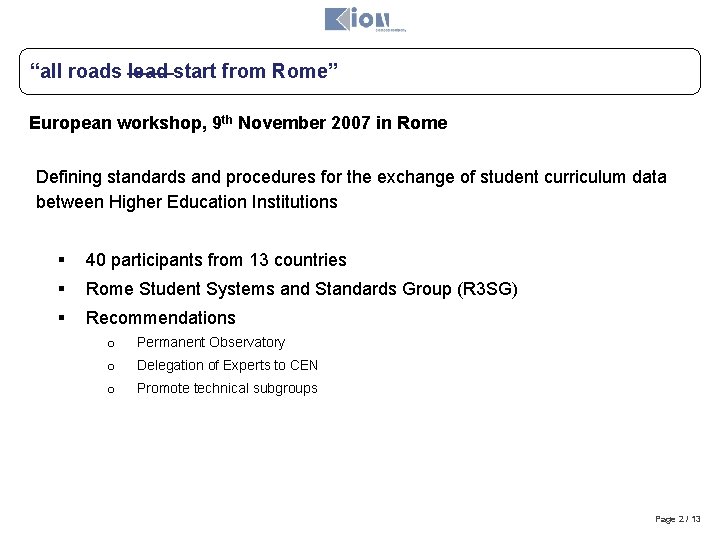Click the round bullet beside "Delegation of Experts"
Image resolution: width=720 pixels, height=540 pixels.
pyautogui.click(x=113, y=366)
